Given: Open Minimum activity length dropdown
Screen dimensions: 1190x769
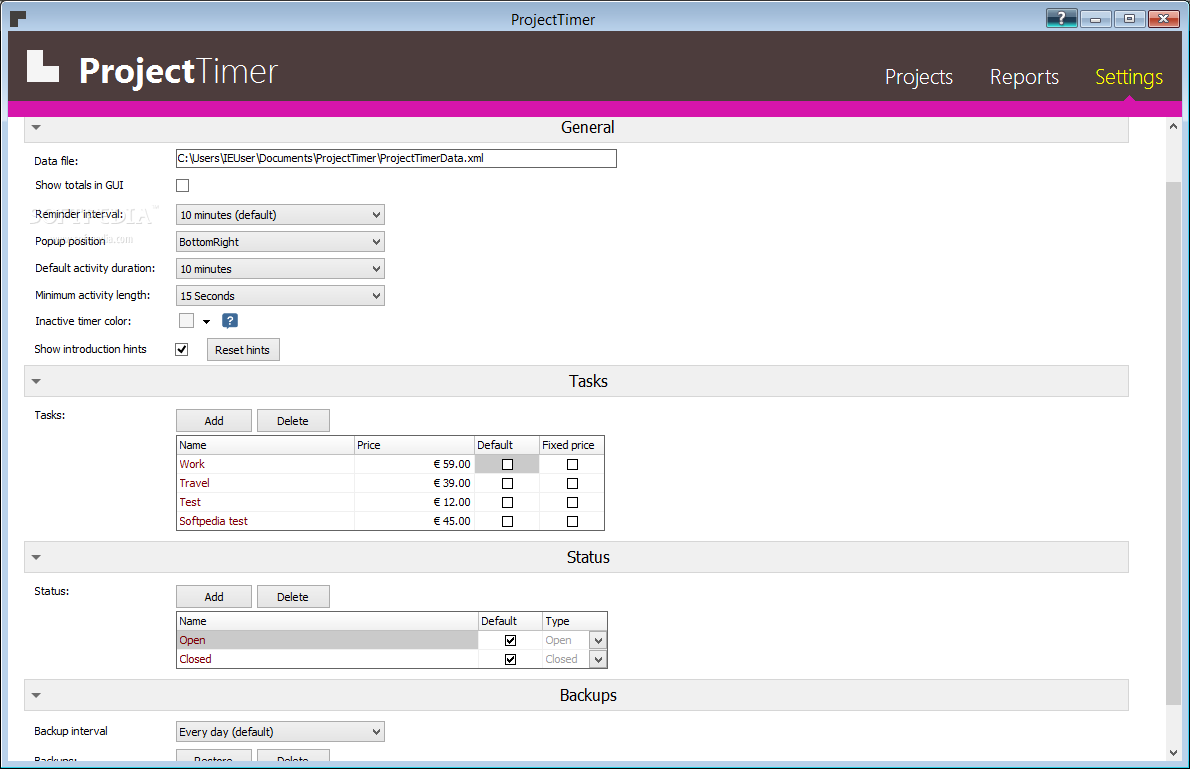Looking at the screenshot, I should tap(280, 295).
